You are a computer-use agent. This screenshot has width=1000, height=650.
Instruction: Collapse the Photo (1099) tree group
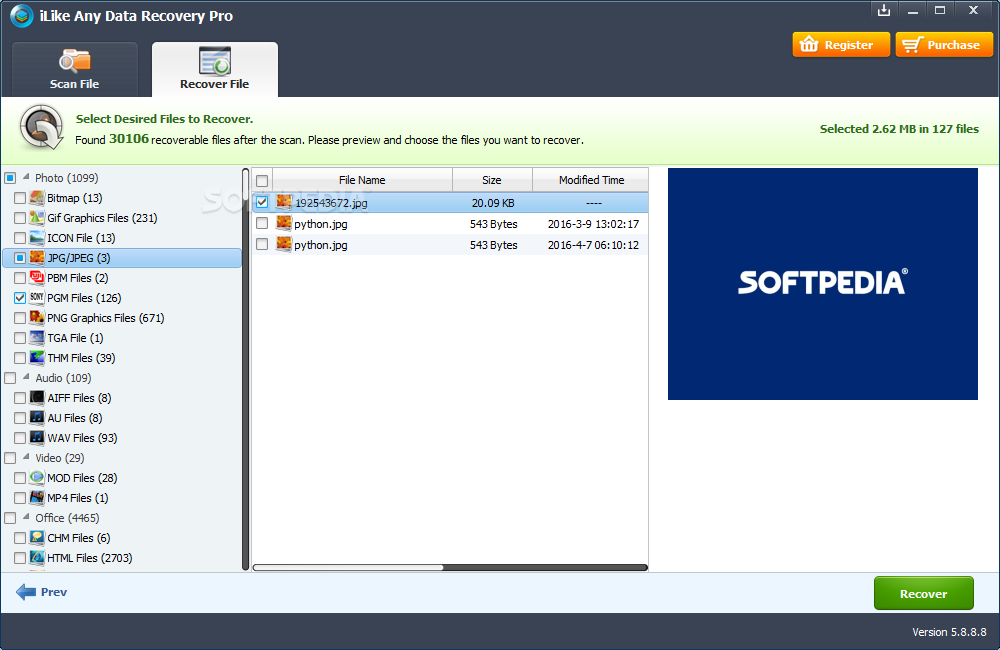(x=26, y=177)
